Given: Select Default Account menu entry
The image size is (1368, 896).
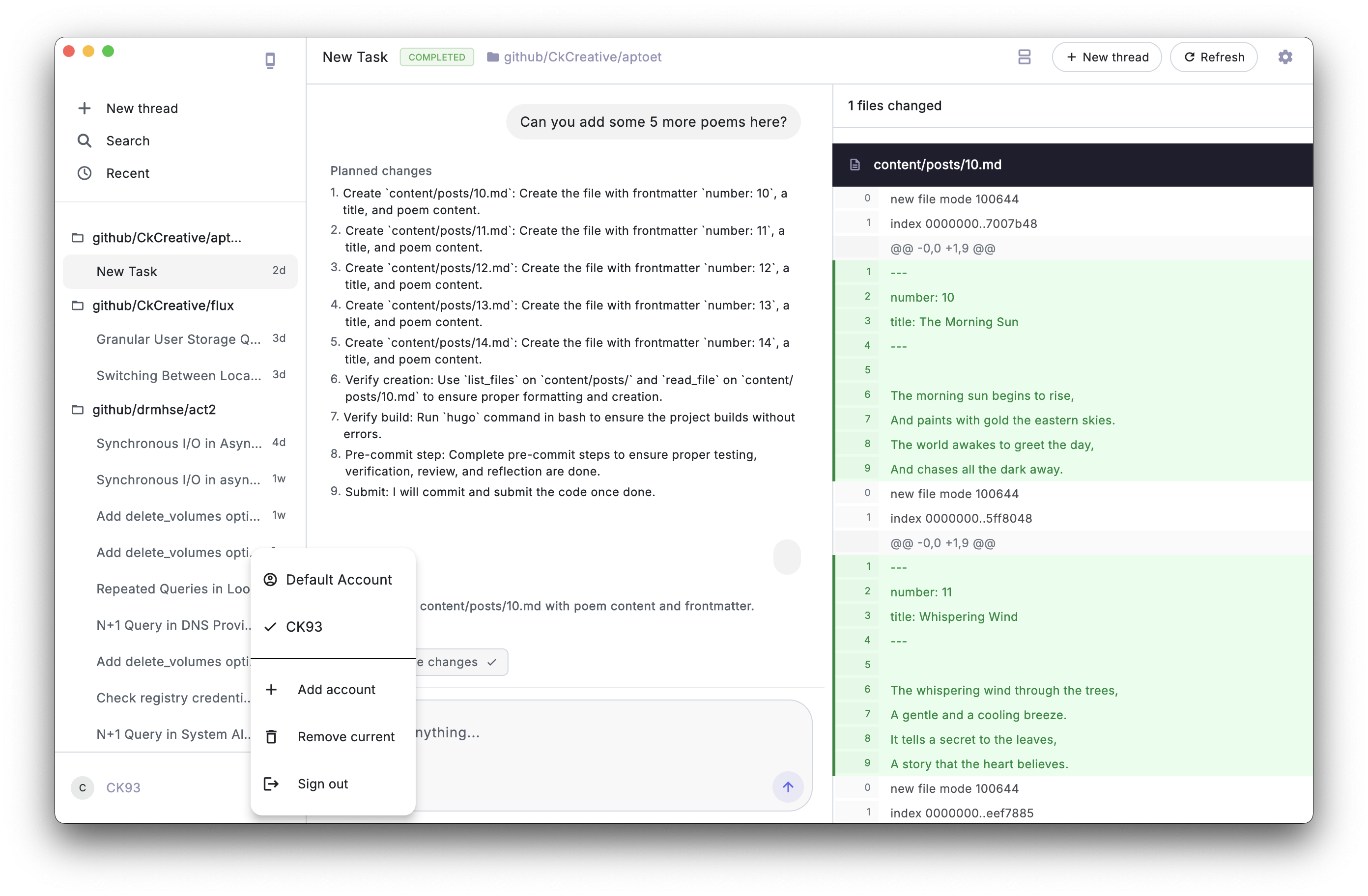Looking at the screenshot, I should (x=333, y=579).
